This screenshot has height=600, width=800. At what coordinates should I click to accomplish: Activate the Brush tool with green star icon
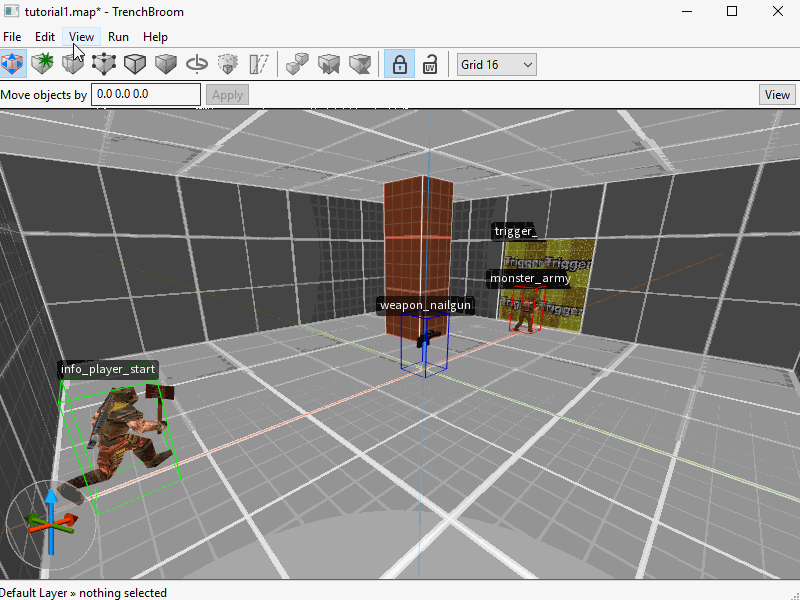(44, 63)
